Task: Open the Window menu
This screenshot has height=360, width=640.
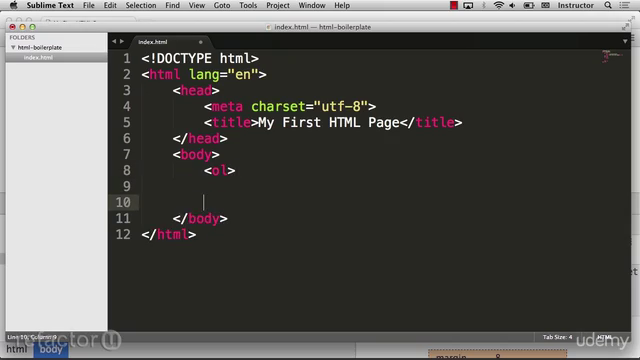Action: coord(312,5)
